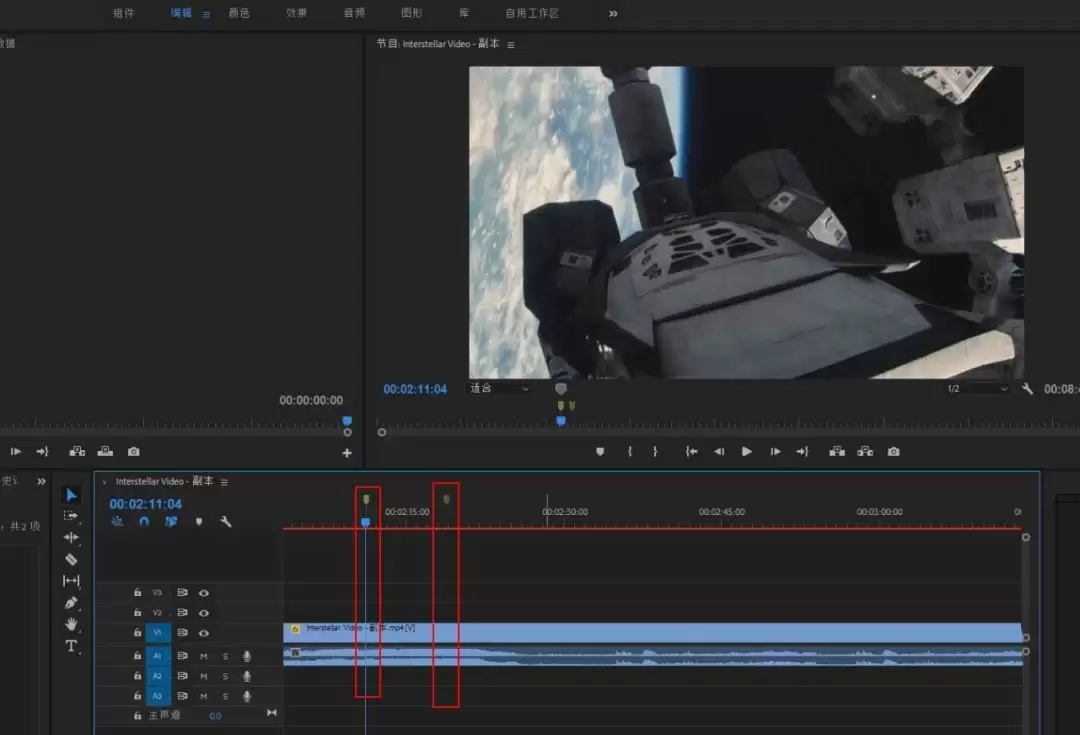Select the Type tool

[x=71, y=646]
